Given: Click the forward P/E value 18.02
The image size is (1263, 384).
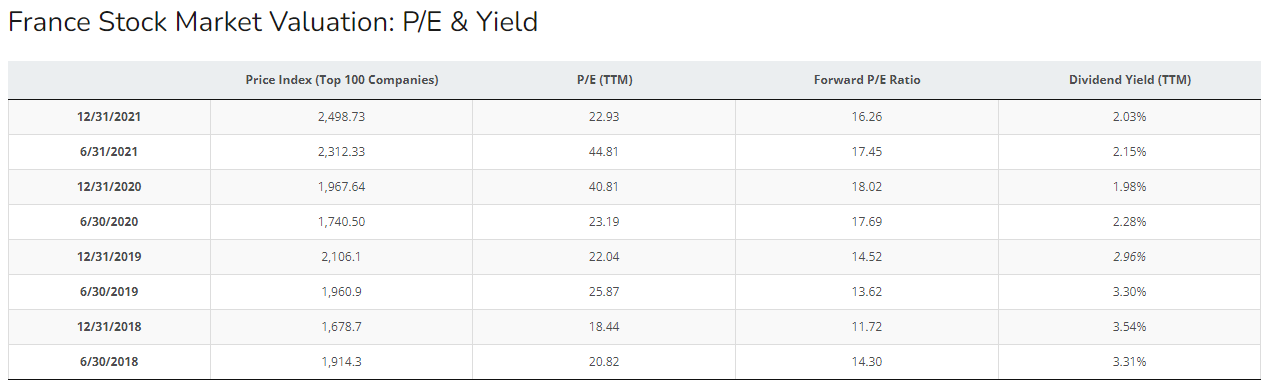Looking at the screenshot, I should tap(867, 187).
